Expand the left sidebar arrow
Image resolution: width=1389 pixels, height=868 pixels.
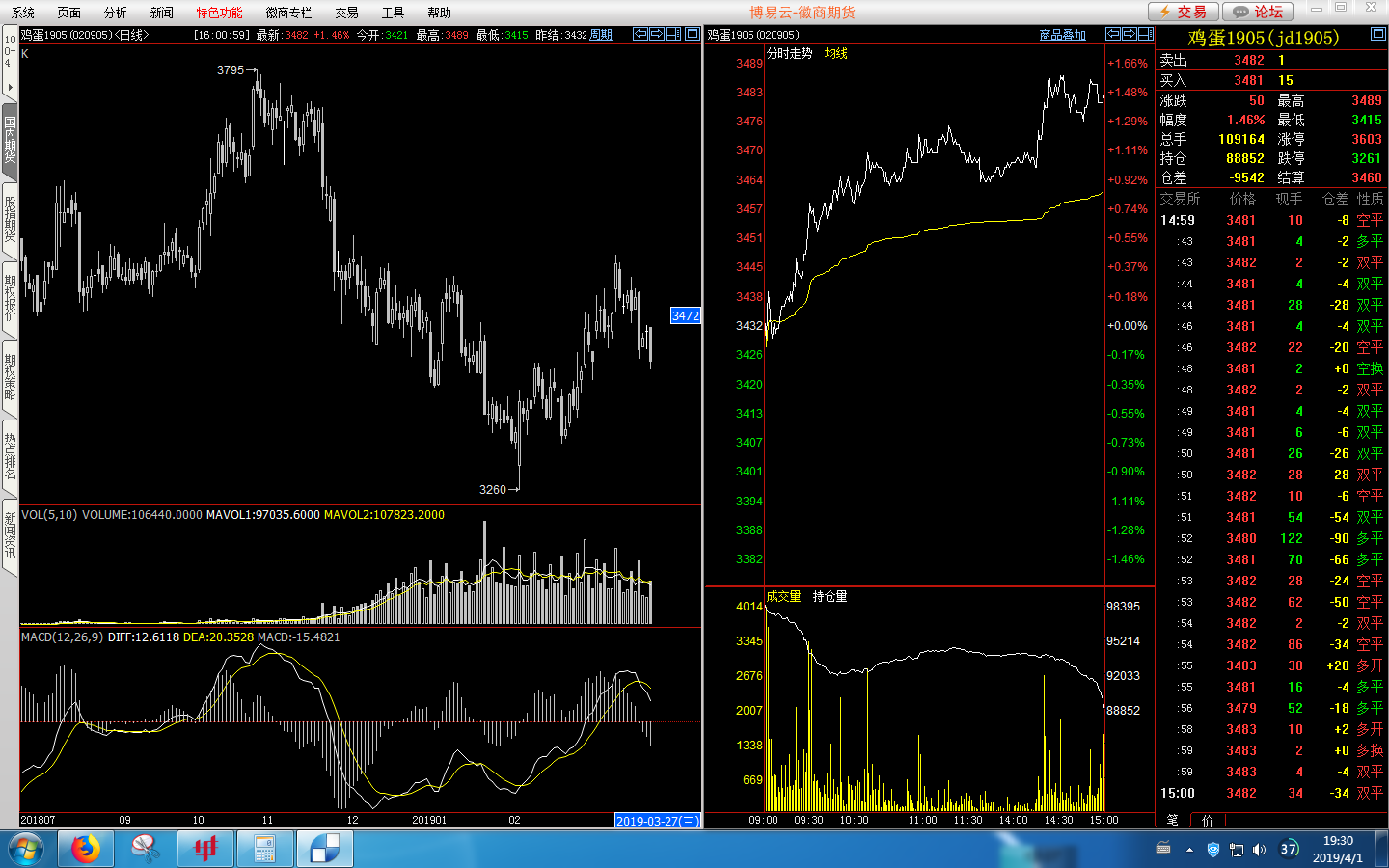pyautogui.click(x=10, y=88)
